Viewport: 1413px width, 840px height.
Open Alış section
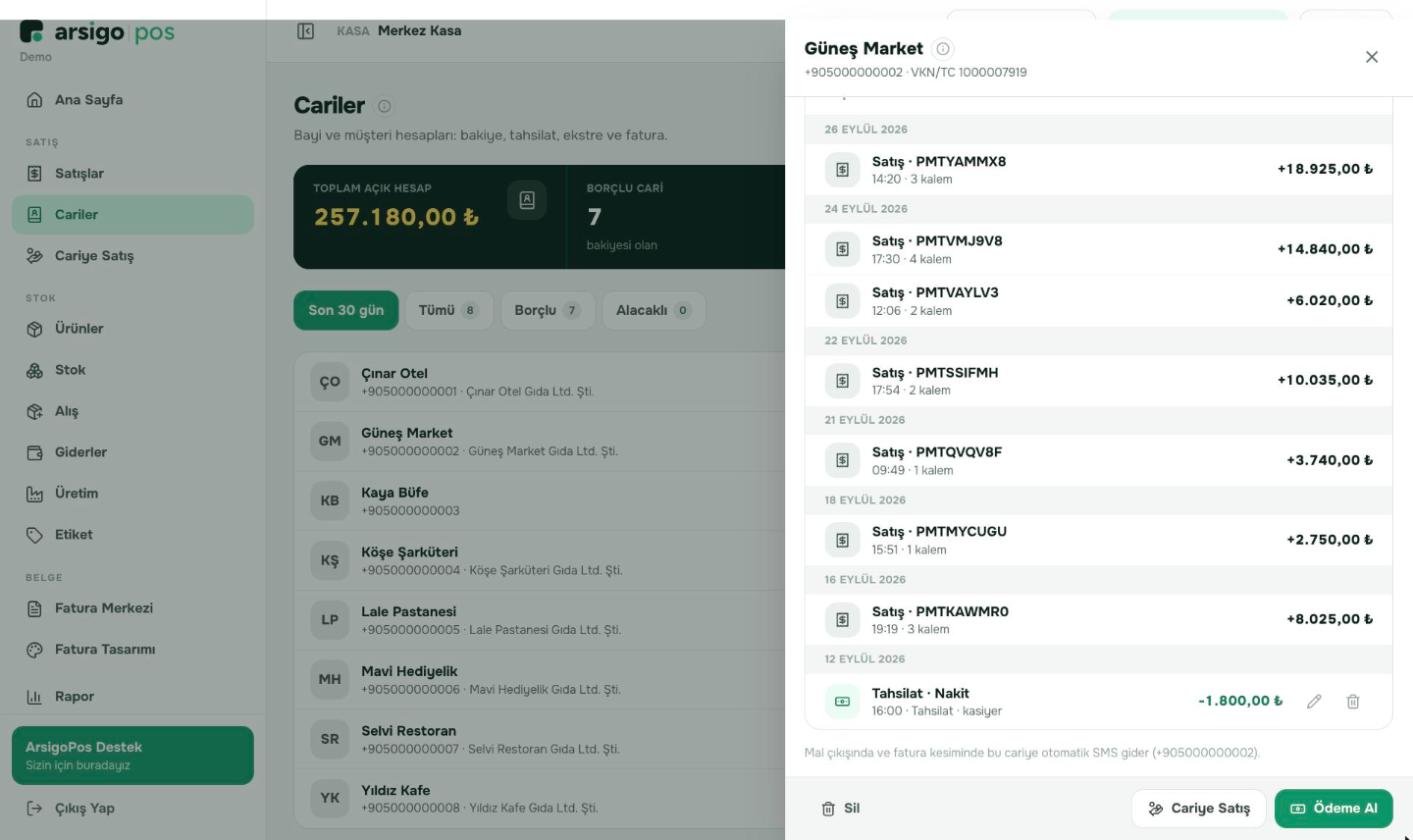tap(133, 411)
